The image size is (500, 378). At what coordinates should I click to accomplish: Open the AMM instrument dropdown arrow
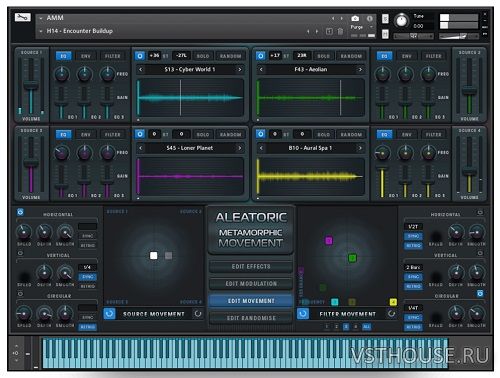click(41, 18)
